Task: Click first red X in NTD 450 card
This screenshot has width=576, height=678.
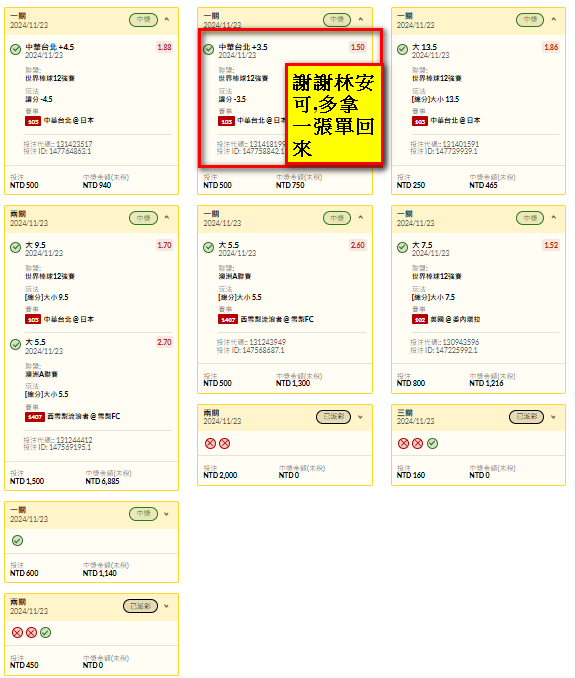Action: pos(17,633)
